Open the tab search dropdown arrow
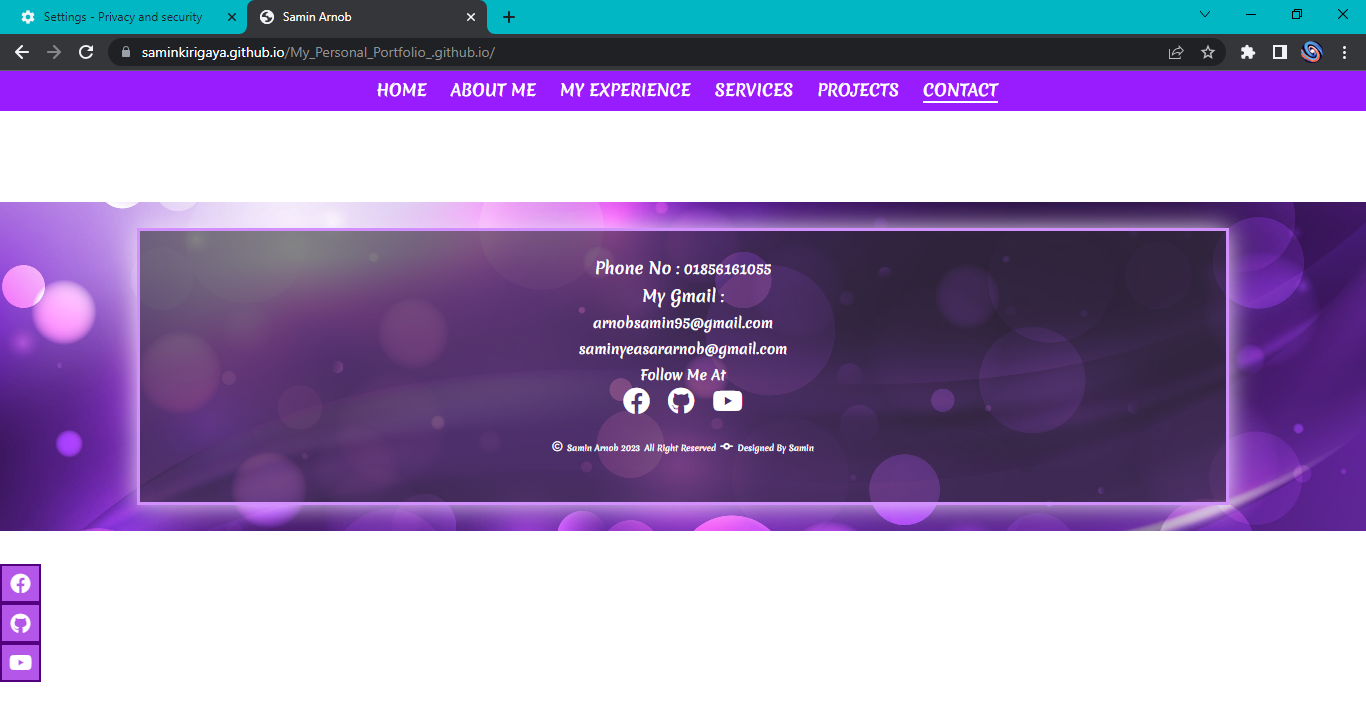 1205,15
